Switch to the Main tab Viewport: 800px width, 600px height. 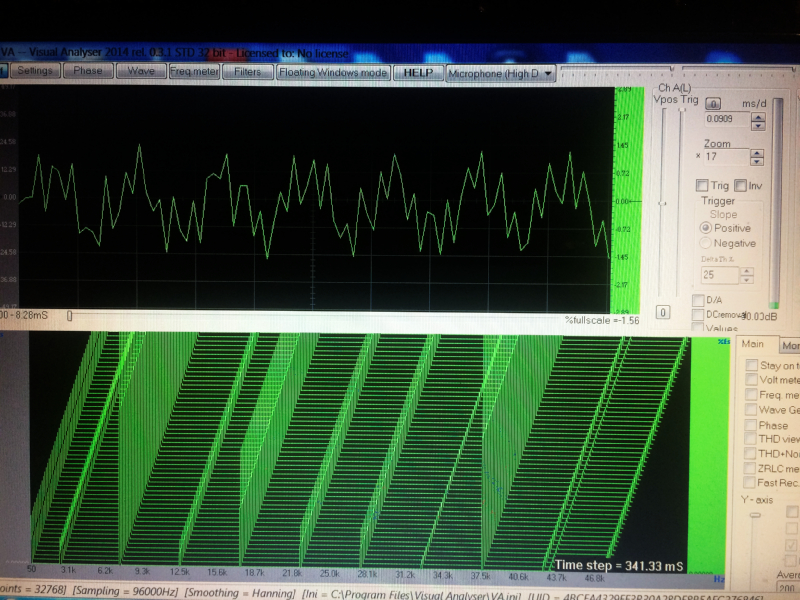(x=753, y=345)
